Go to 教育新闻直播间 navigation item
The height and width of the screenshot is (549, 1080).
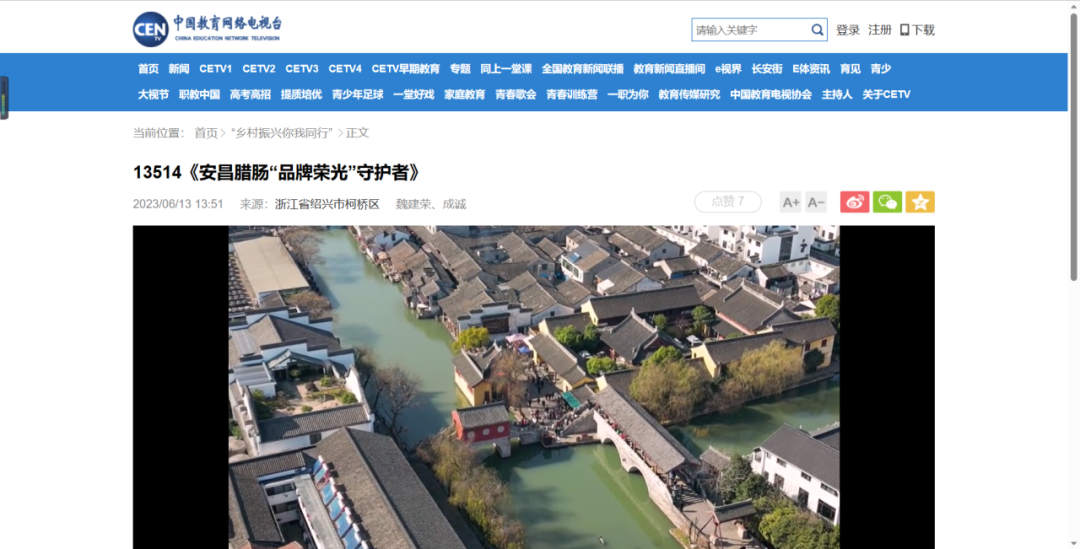(x=669, y=69)
